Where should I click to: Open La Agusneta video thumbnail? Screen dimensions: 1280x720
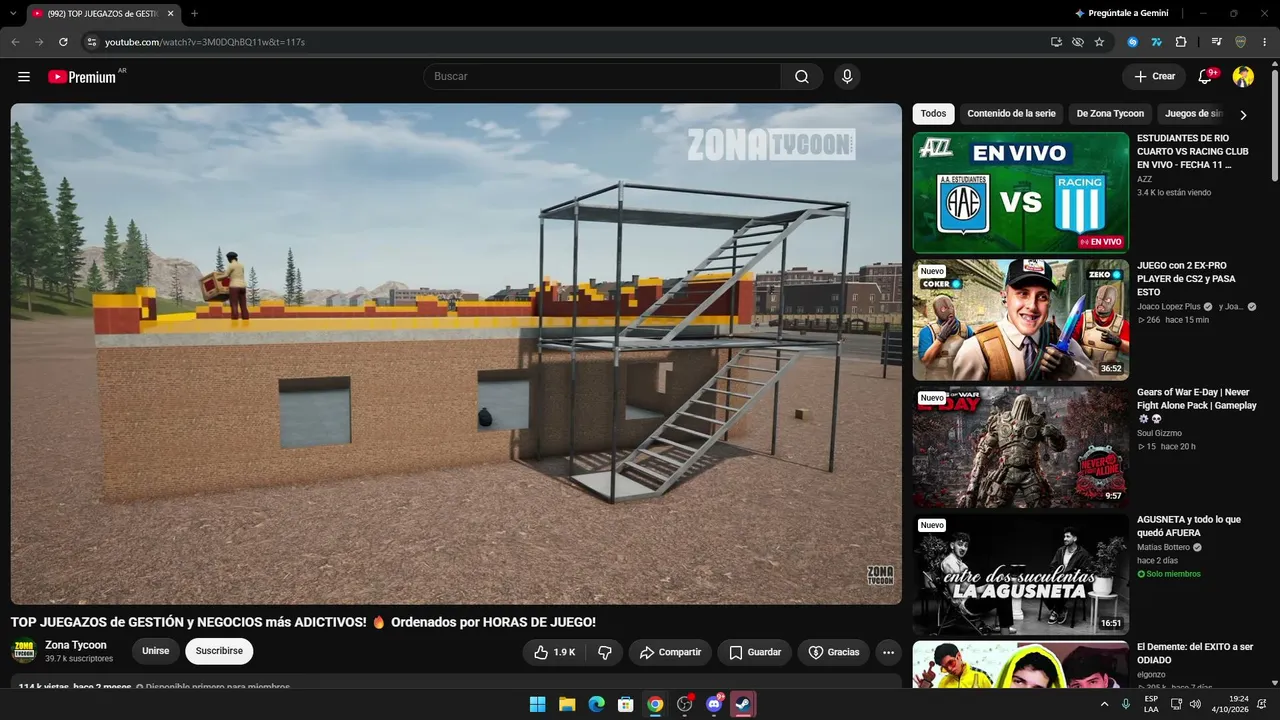(x=1020, y=574)
